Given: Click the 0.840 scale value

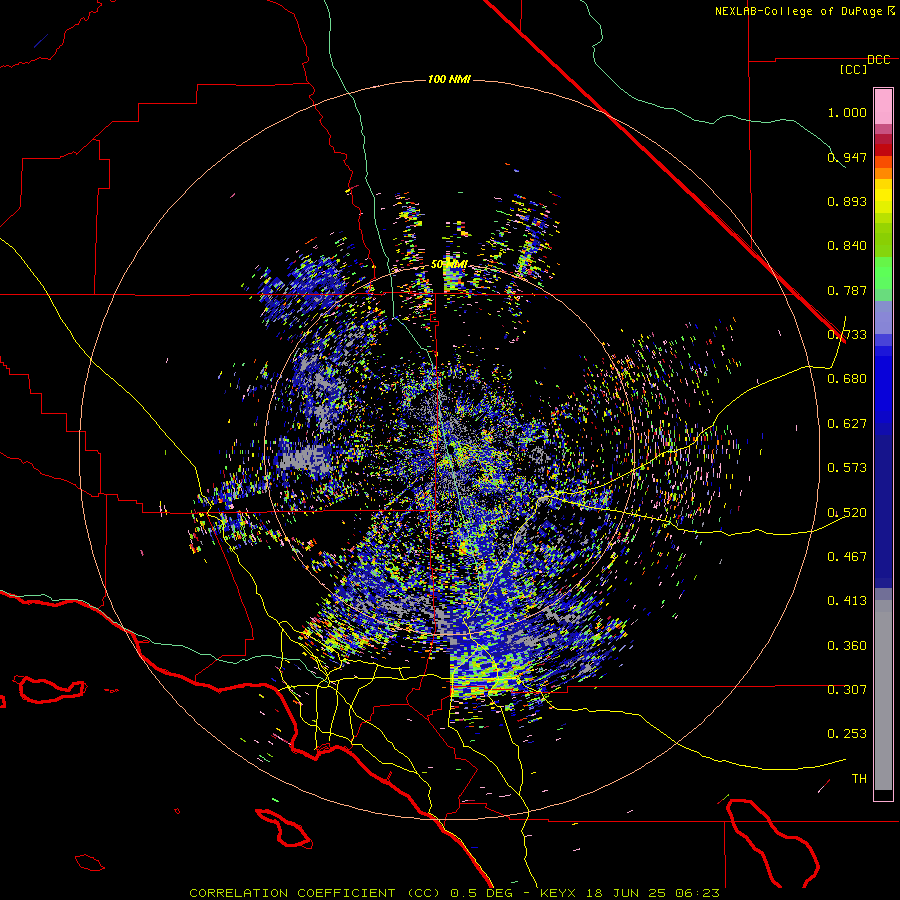Looking at the screenshot, I should [847, 246].
